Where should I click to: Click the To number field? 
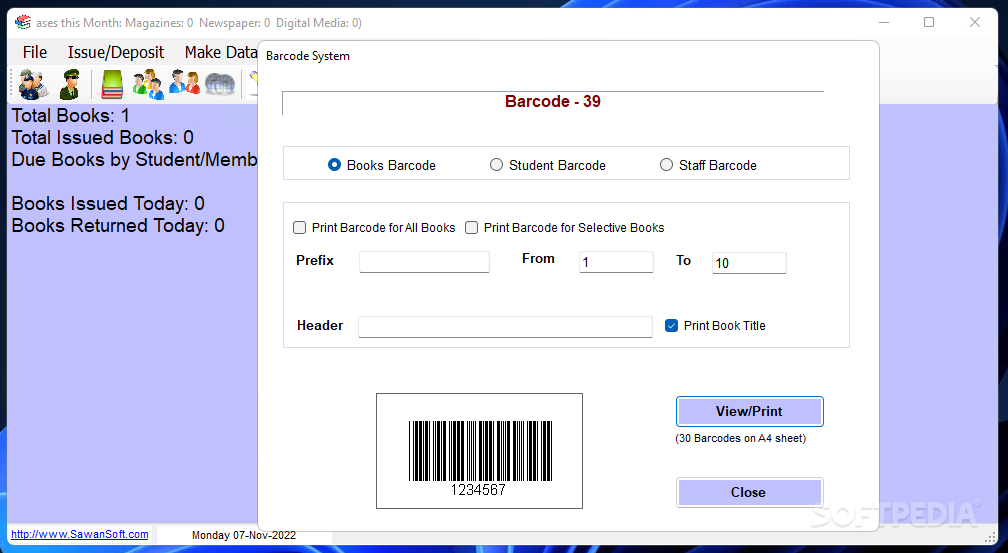pos(749,262)
